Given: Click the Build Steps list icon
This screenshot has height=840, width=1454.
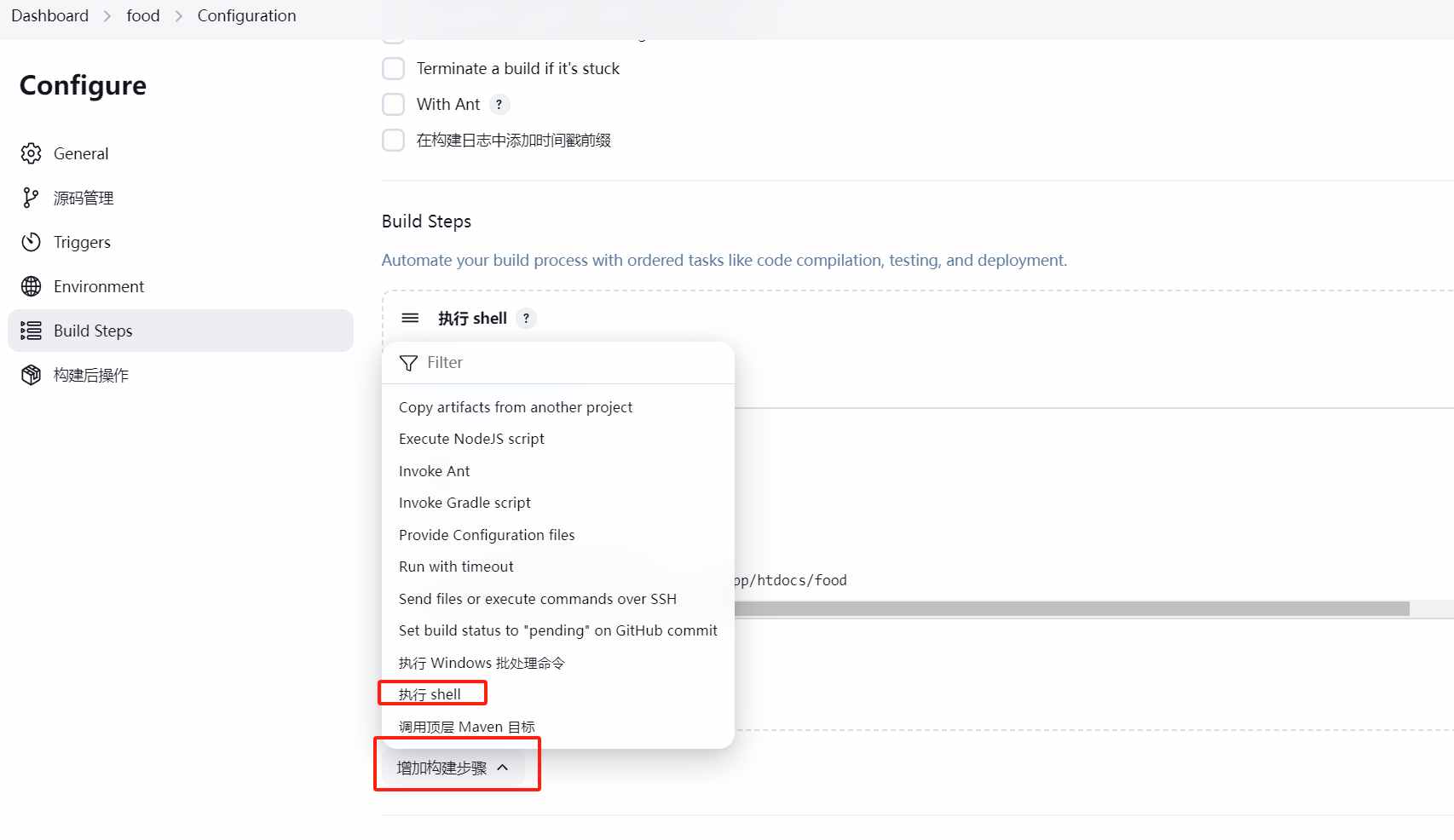Looking at the screenshot, I should [32, 331].
